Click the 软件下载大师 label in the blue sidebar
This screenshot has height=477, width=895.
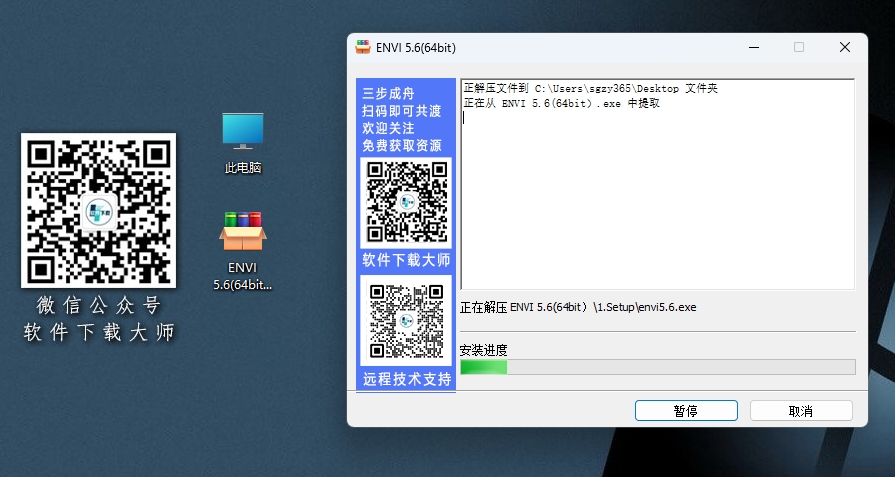pos(406,261)
